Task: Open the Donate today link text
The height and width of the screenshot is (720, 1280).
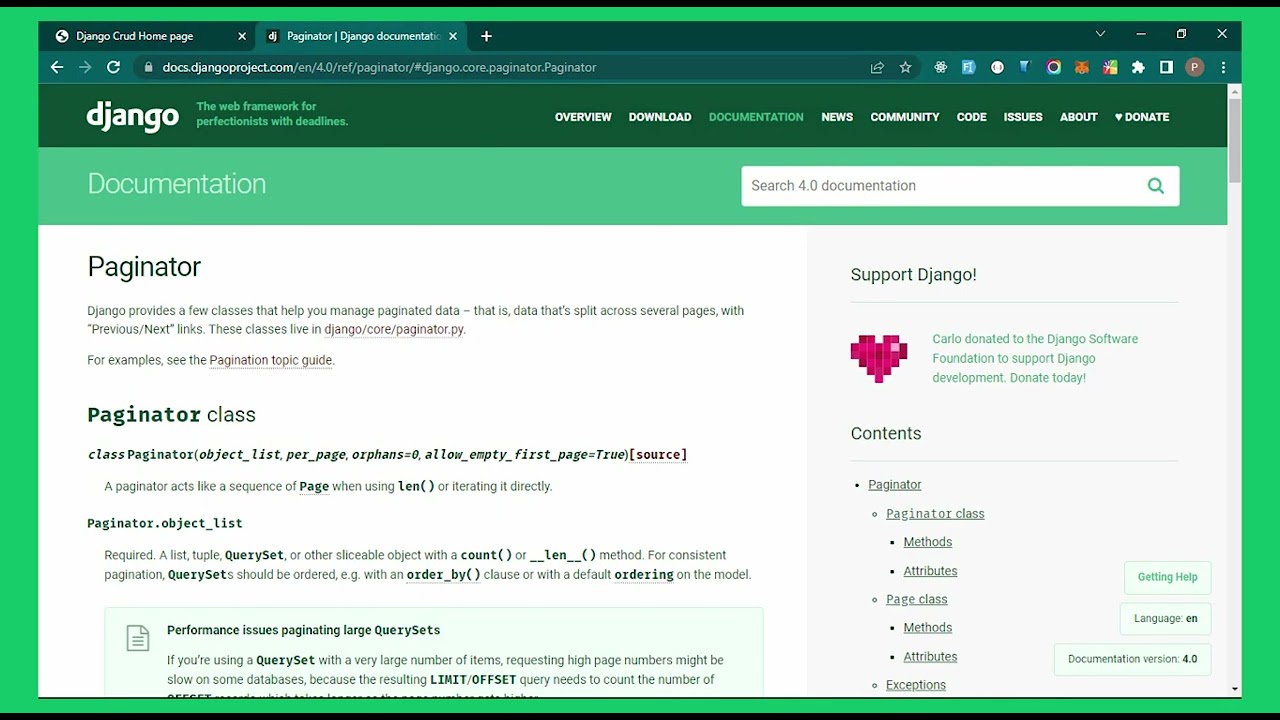Action: (x=1047, y=378)
